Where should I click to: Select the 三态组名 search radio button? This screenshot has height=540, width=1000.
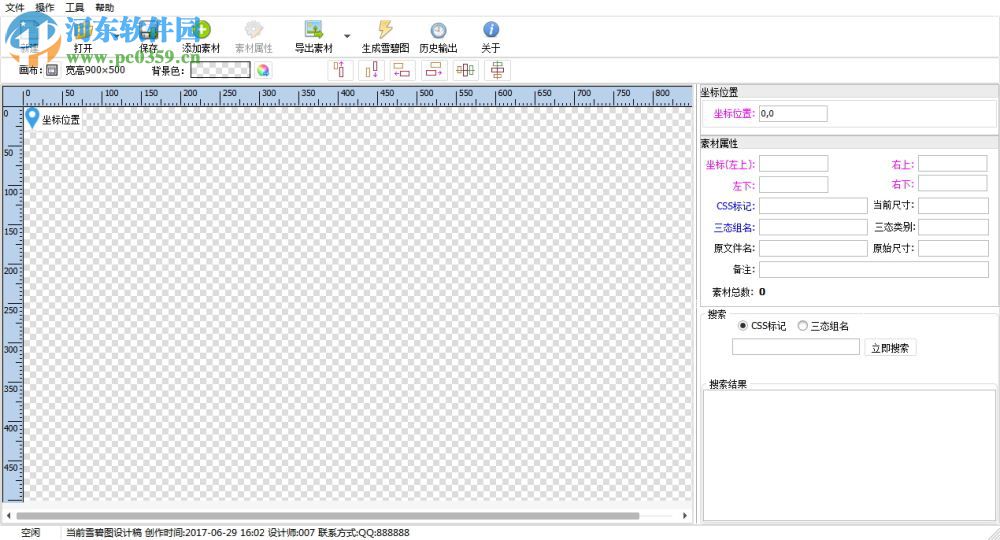(x=803, y=326)
